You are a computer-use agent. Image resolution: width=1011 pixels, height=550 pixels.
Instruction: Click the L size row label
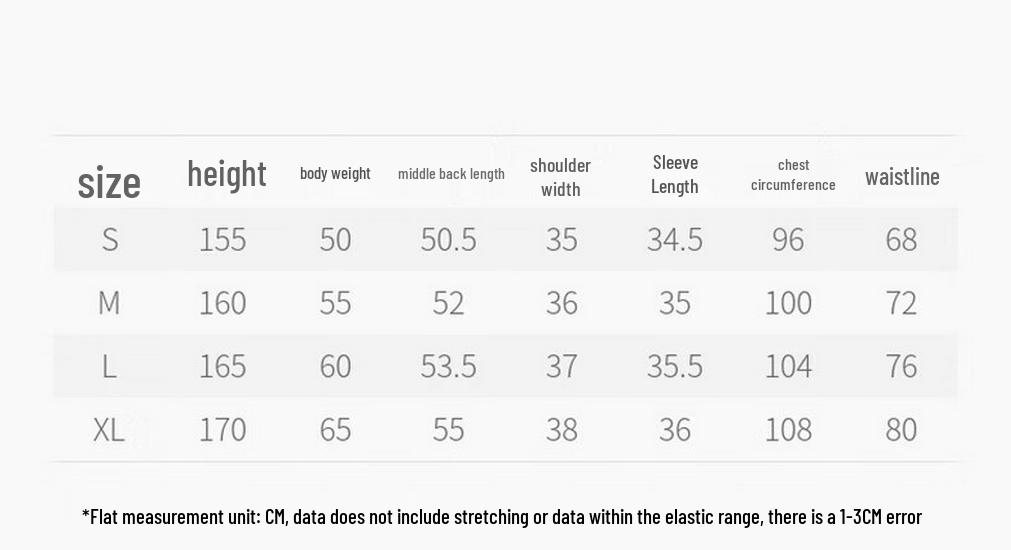coord(109,366)
